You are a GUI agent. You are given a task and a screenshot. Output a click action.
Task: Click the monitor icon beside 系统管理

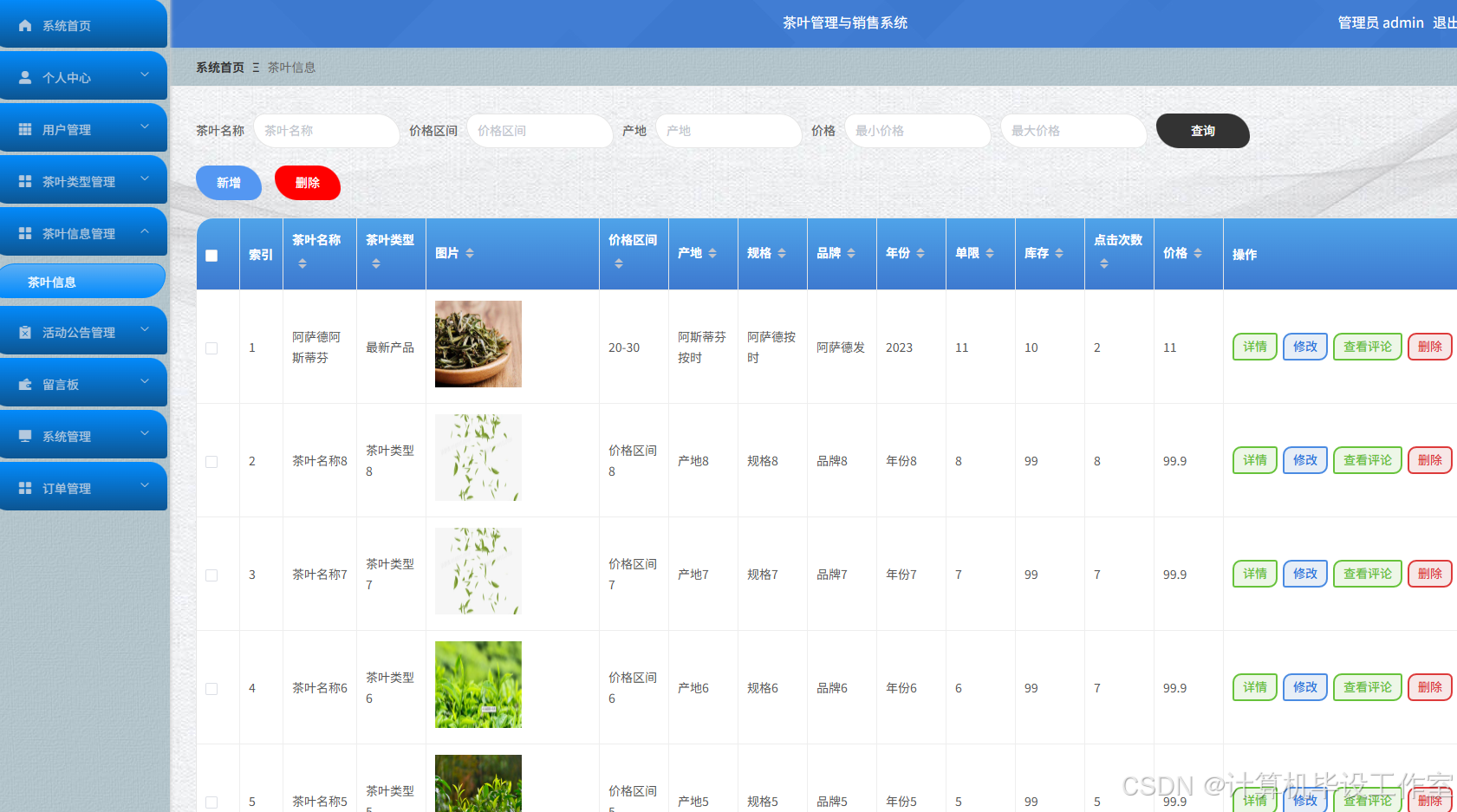tap(25, 437)
